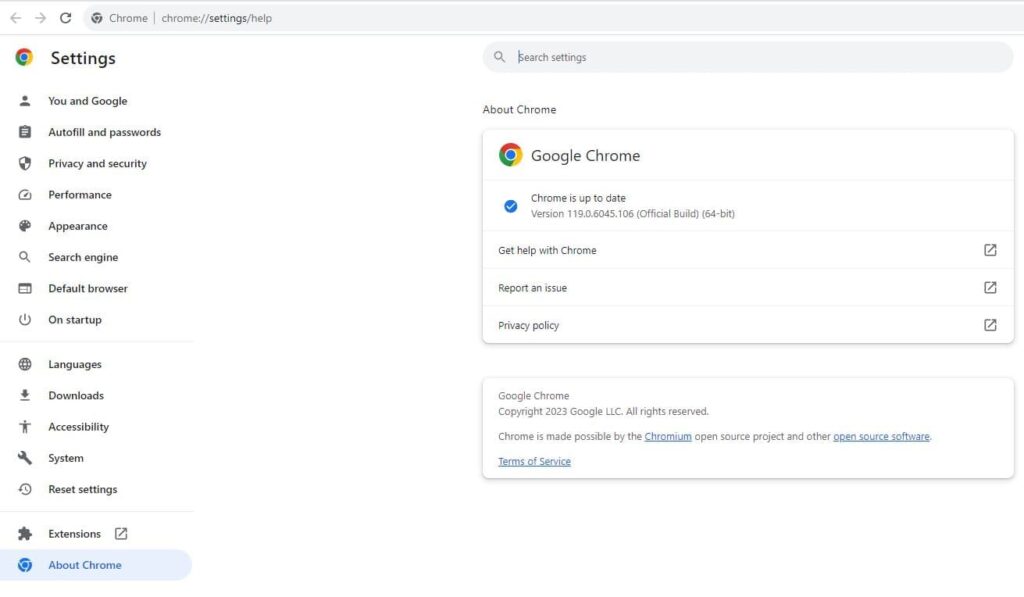Open the Autofill and passwords section
Viewport: 1024px width, 597px height.
(x=104, y=132)
